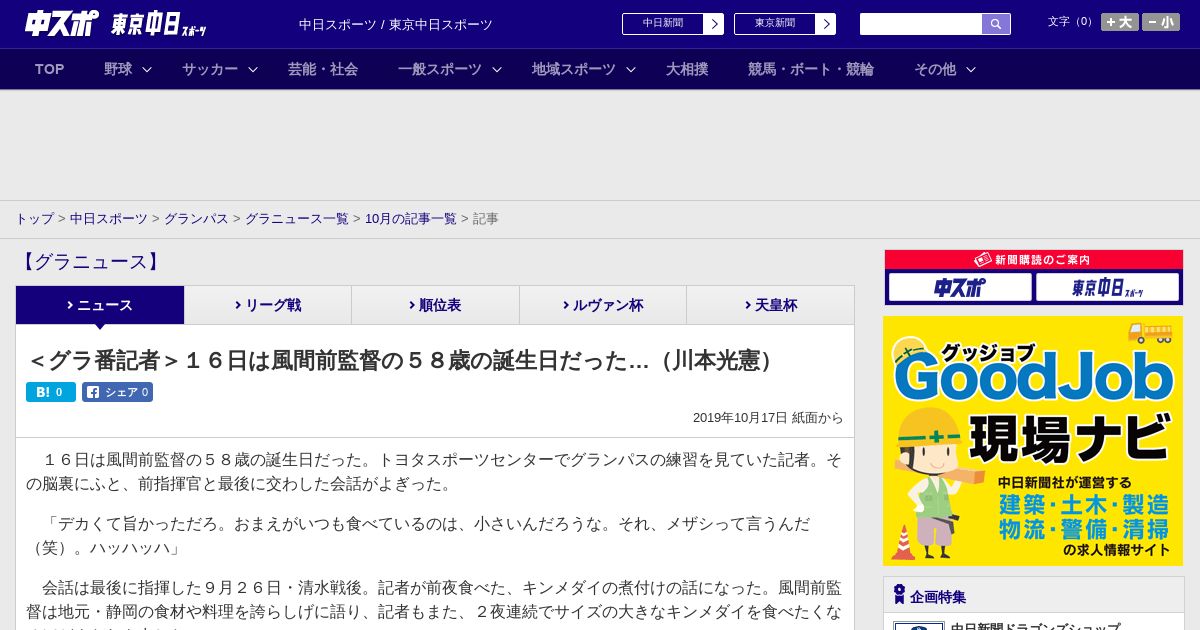Click the 【グラニュース】 section heading
Screen dimensions: 1200x630
(x=90, y=262)
